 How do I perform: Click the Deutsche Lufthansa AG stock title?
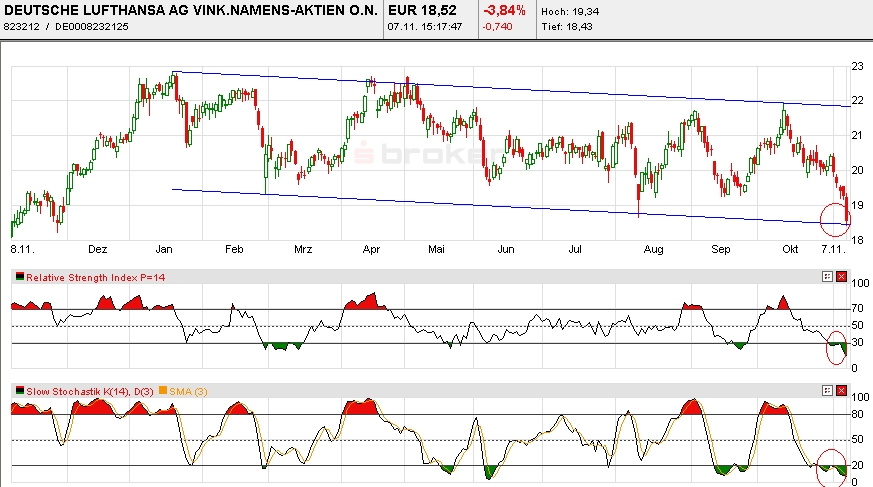click(190, 9)
